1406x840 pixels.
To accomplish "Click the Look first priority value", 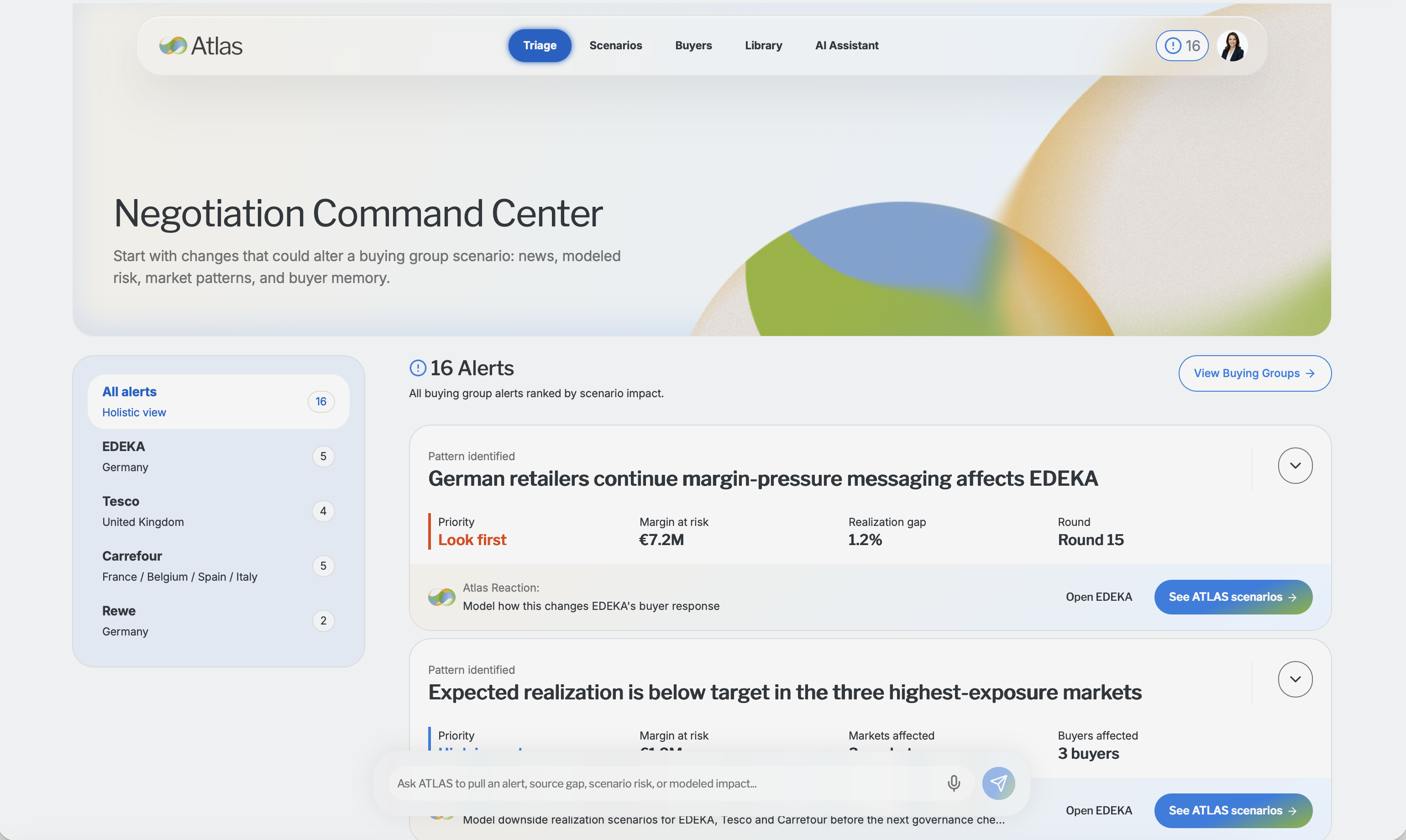I will (x=472, y=540).
